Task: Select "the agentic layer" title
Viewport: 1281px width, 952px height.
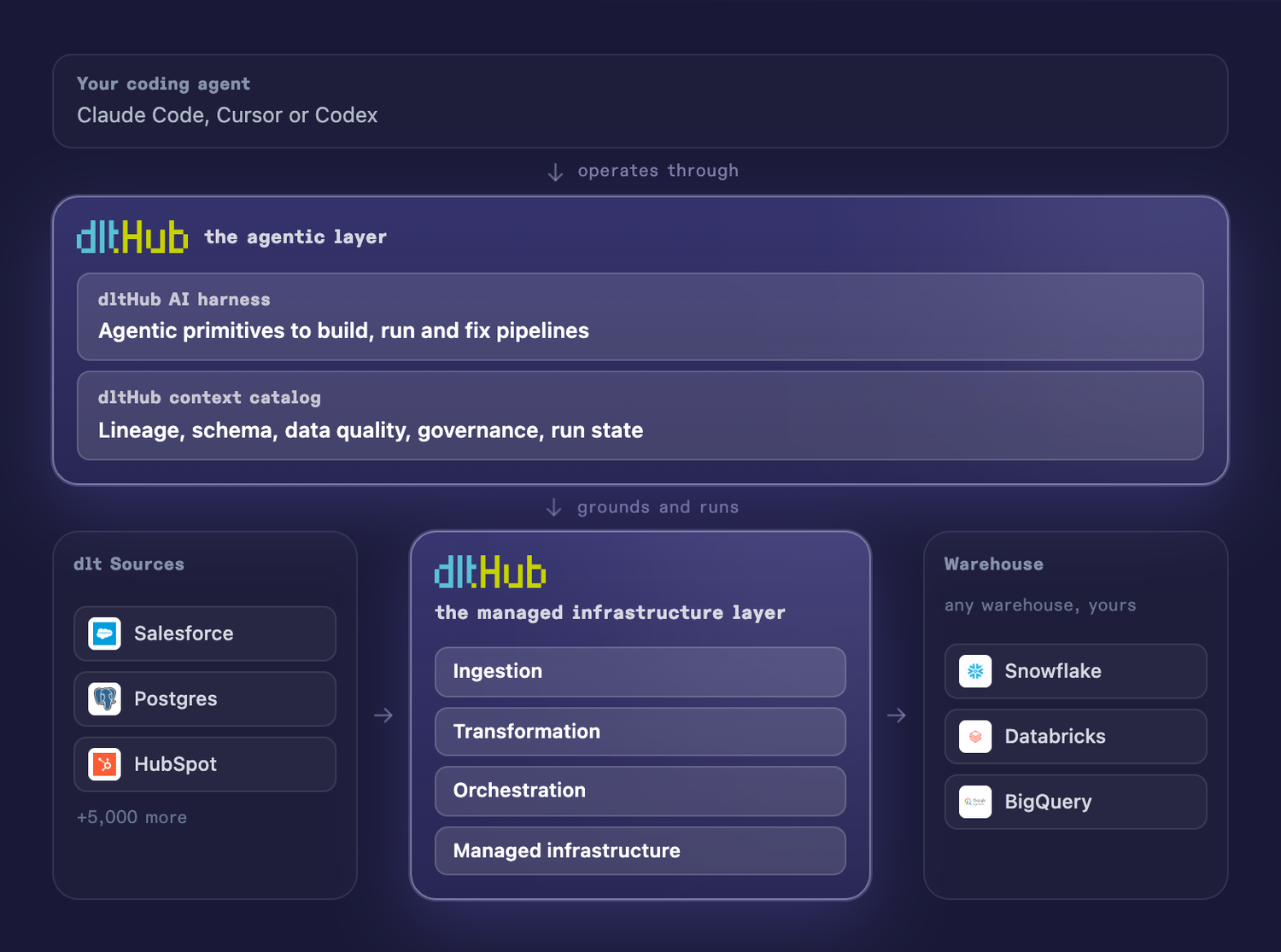Action: (x=295, y=237)
